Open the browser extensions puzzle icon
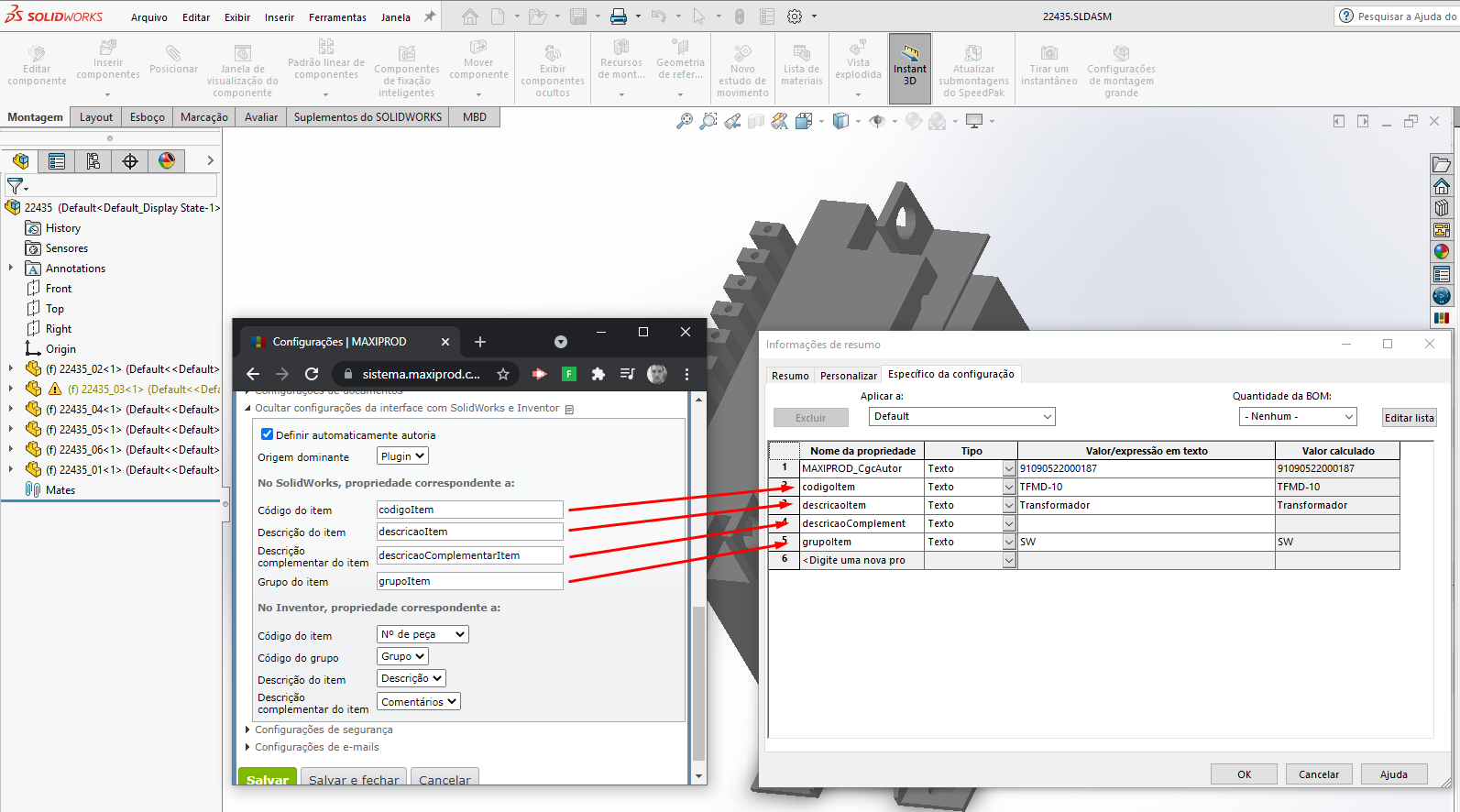 (598, 374)
